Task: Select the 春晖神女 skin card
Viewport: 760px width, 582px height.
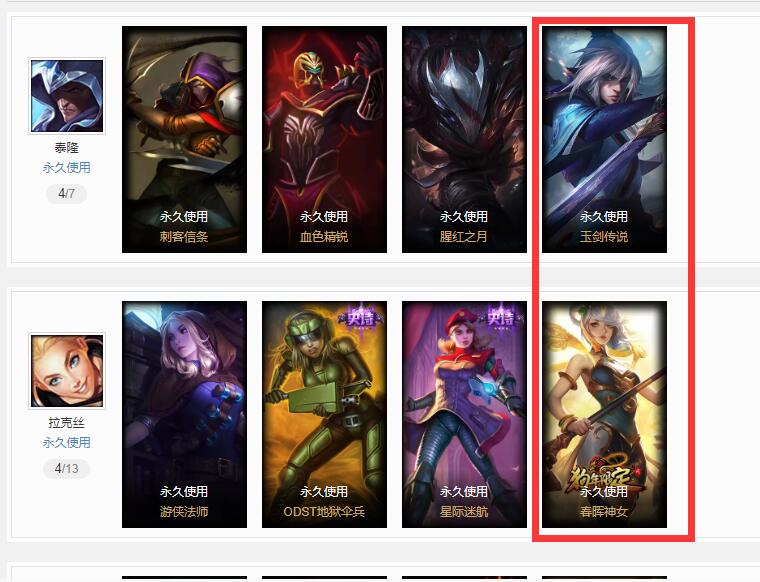Action: pos(604,414)
